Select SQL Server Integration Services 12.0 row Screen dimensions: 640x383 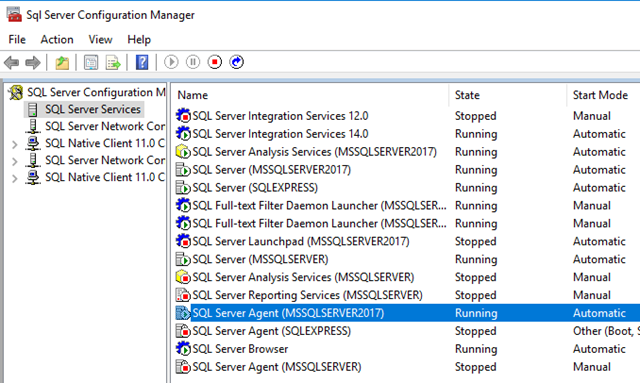point(280,116)
